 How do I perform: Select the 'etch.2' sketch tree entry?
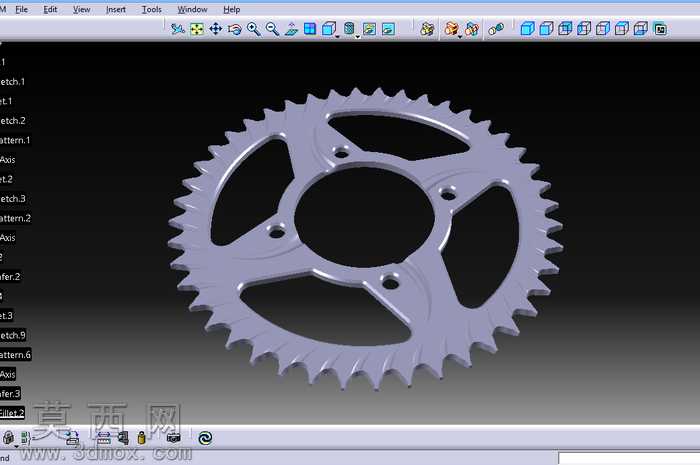(x=13, y=120)
